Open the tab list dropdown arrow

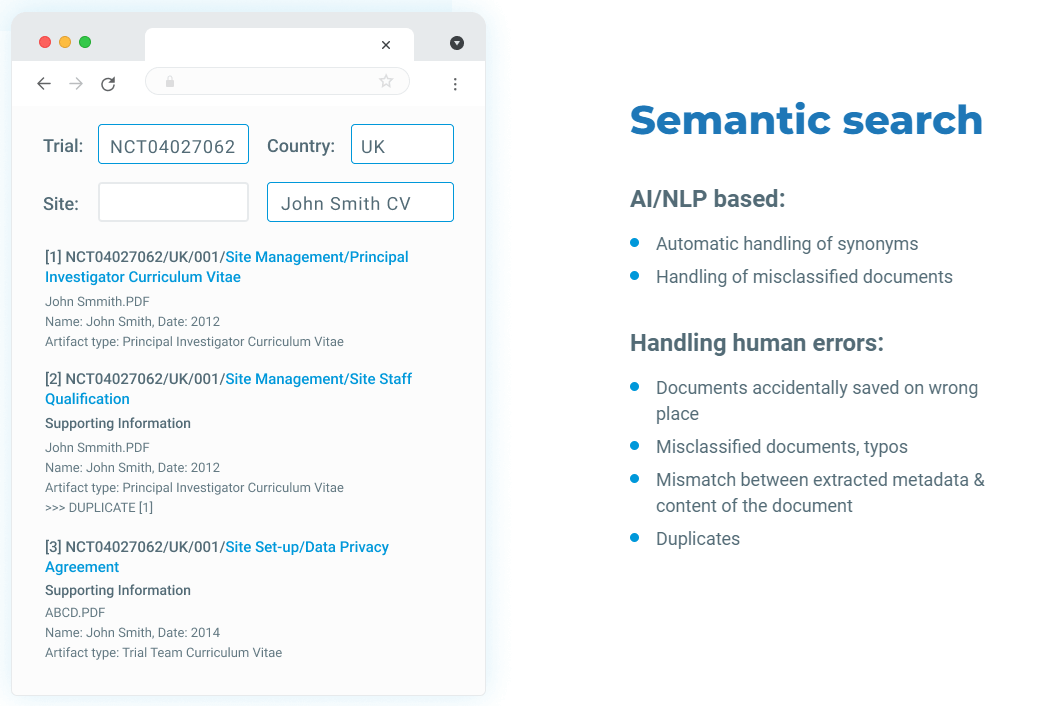[x=457, y=43]
